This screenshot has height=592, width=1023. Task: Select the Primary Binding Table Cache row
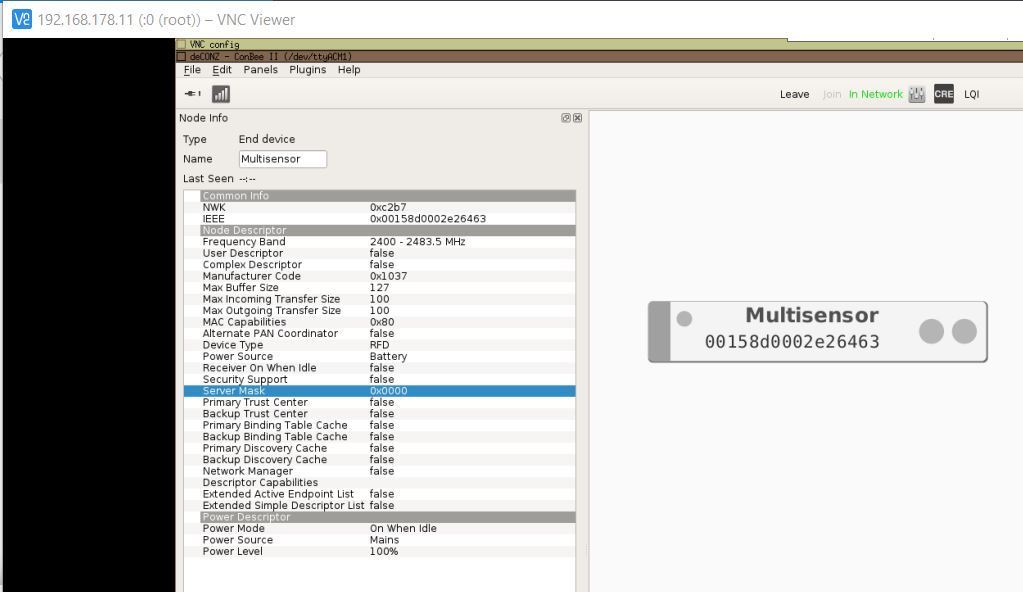tap(380, 425)
